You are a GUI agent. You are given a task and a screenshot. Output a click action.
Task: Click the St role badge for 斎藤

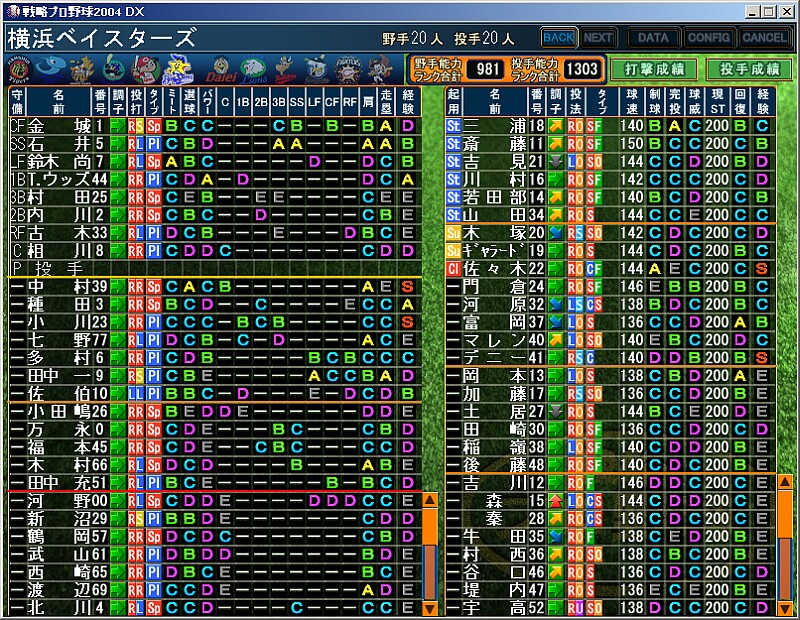tap(453, 144)
